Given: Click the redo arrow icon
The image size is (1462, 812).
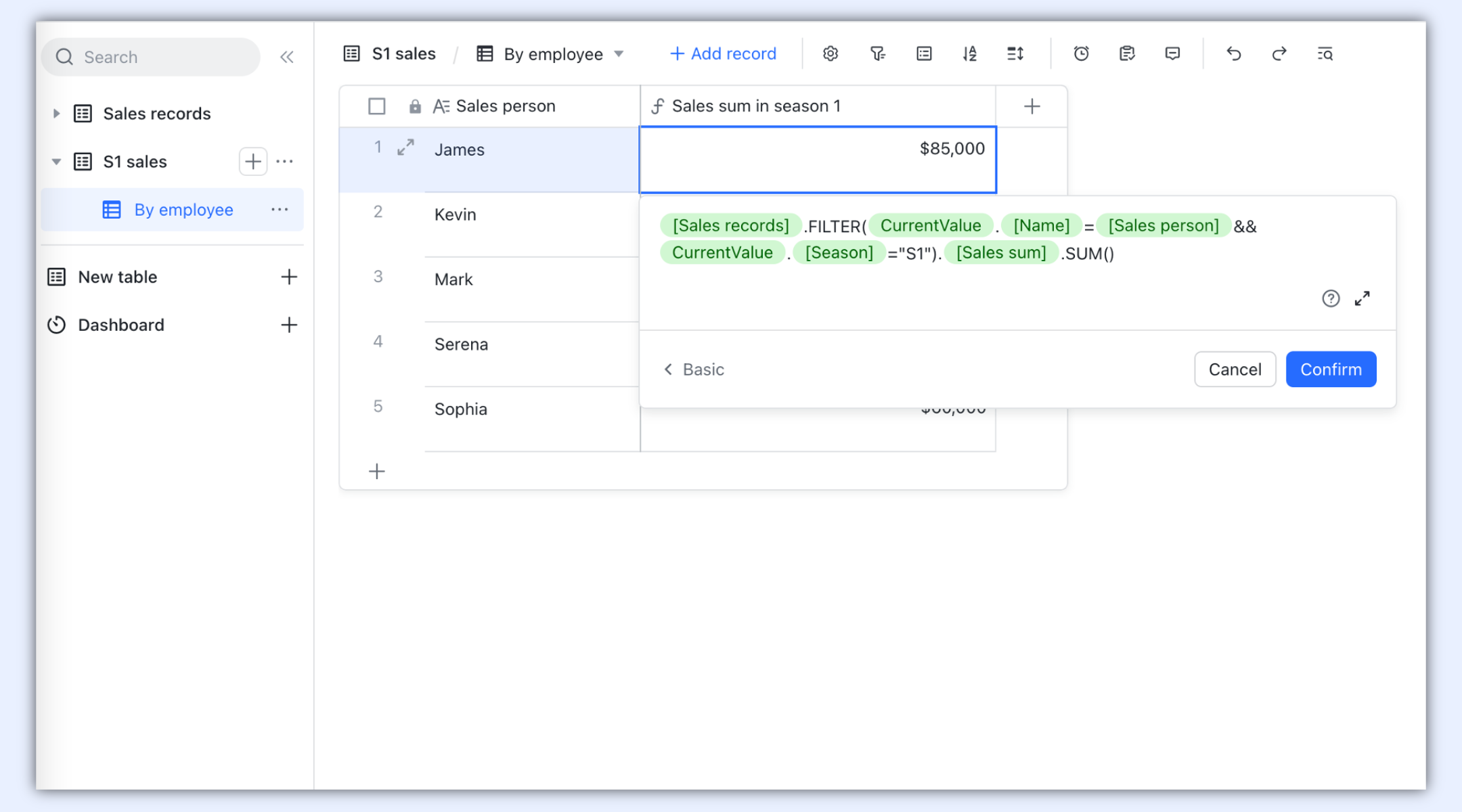Looking at the screenshot, I should coord(1279,54).
